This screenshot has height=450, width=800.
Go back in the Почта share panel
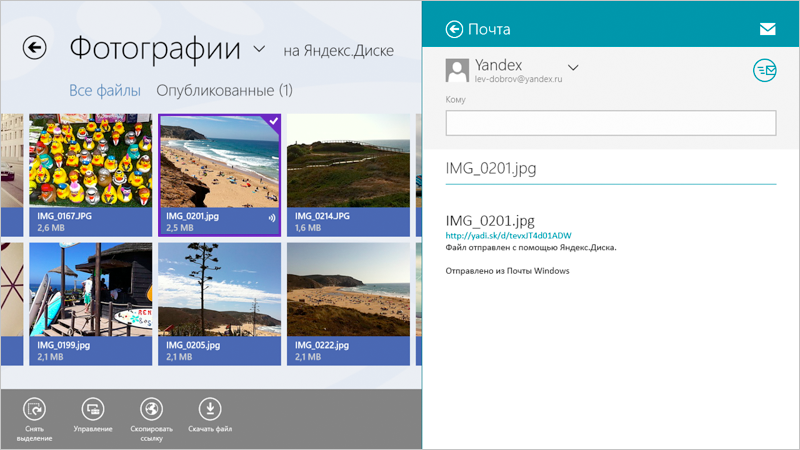454,30
